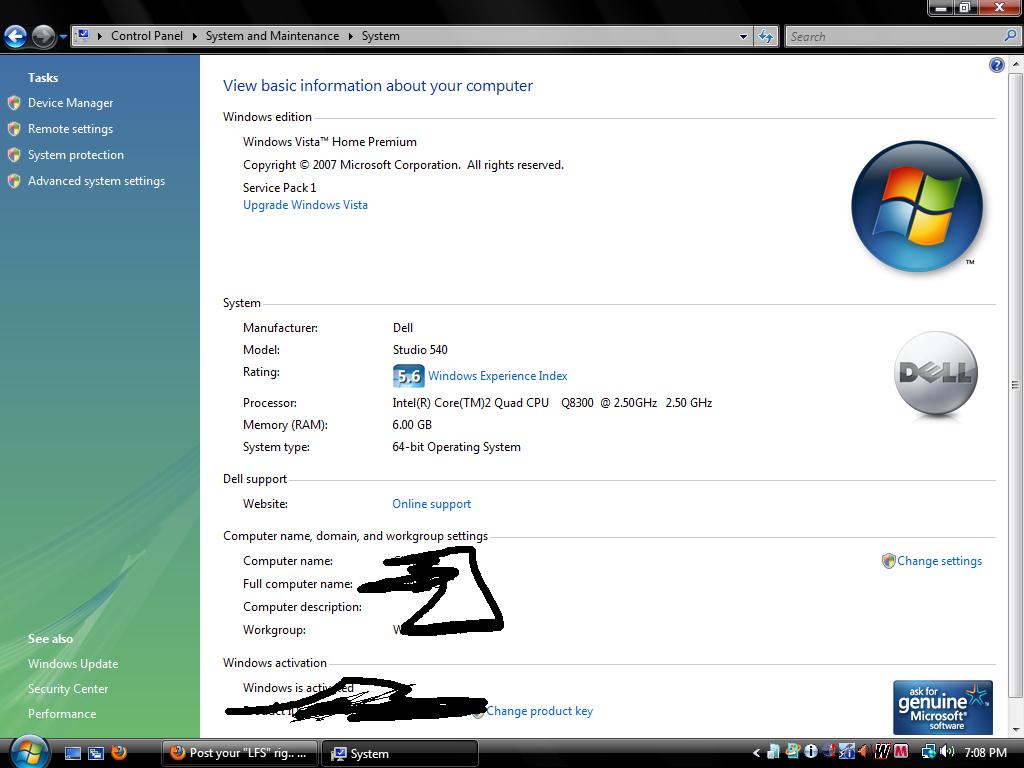This screenshot has height=768, width=1024.
Task: Go back with the blue back arrow
Action: tap(16, 37)
